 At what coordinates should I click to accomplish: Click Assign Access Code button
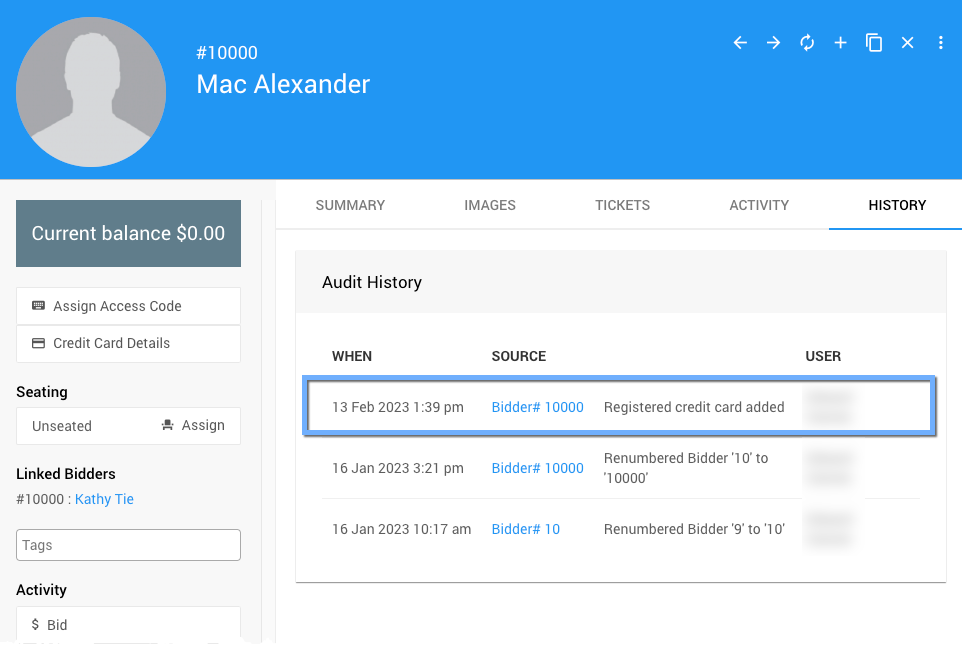[x=128, y=306]
